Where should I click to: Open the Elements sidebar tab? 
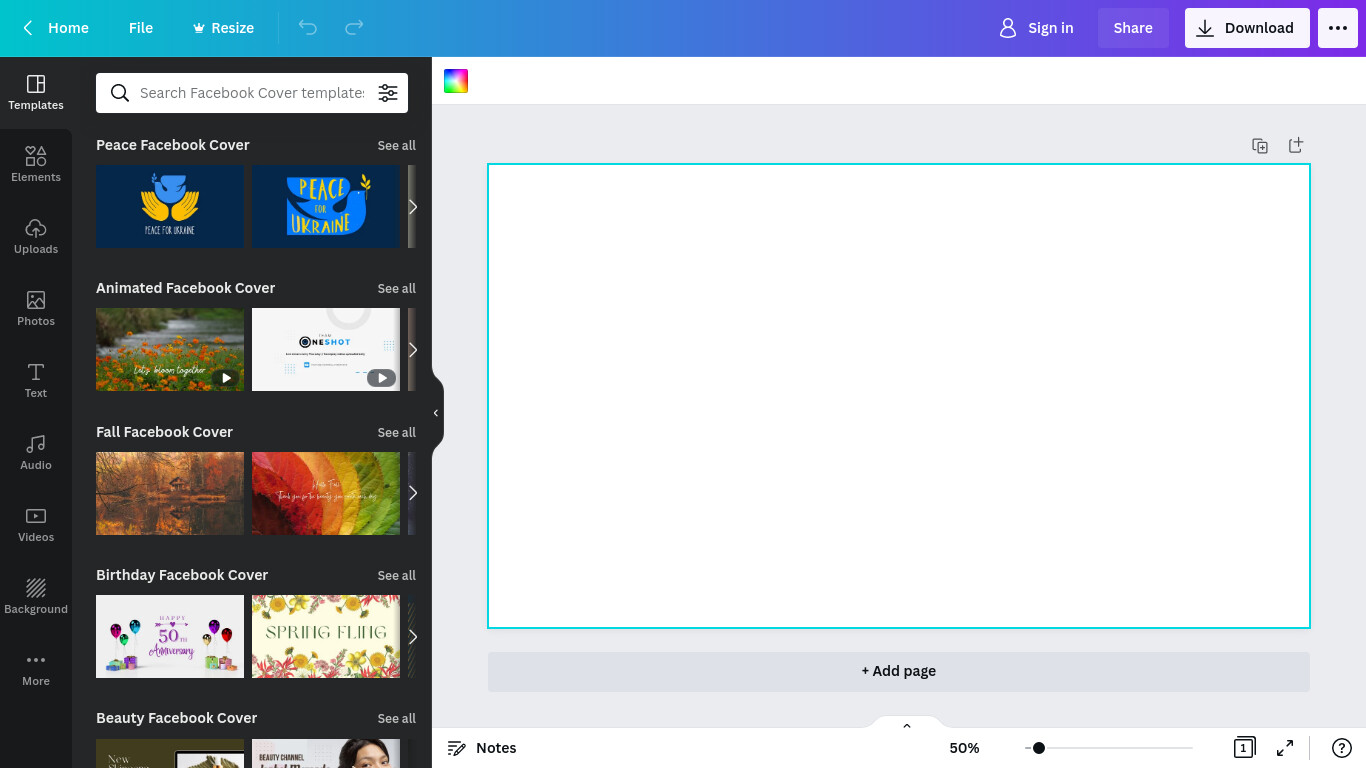[x=36, y=165]
